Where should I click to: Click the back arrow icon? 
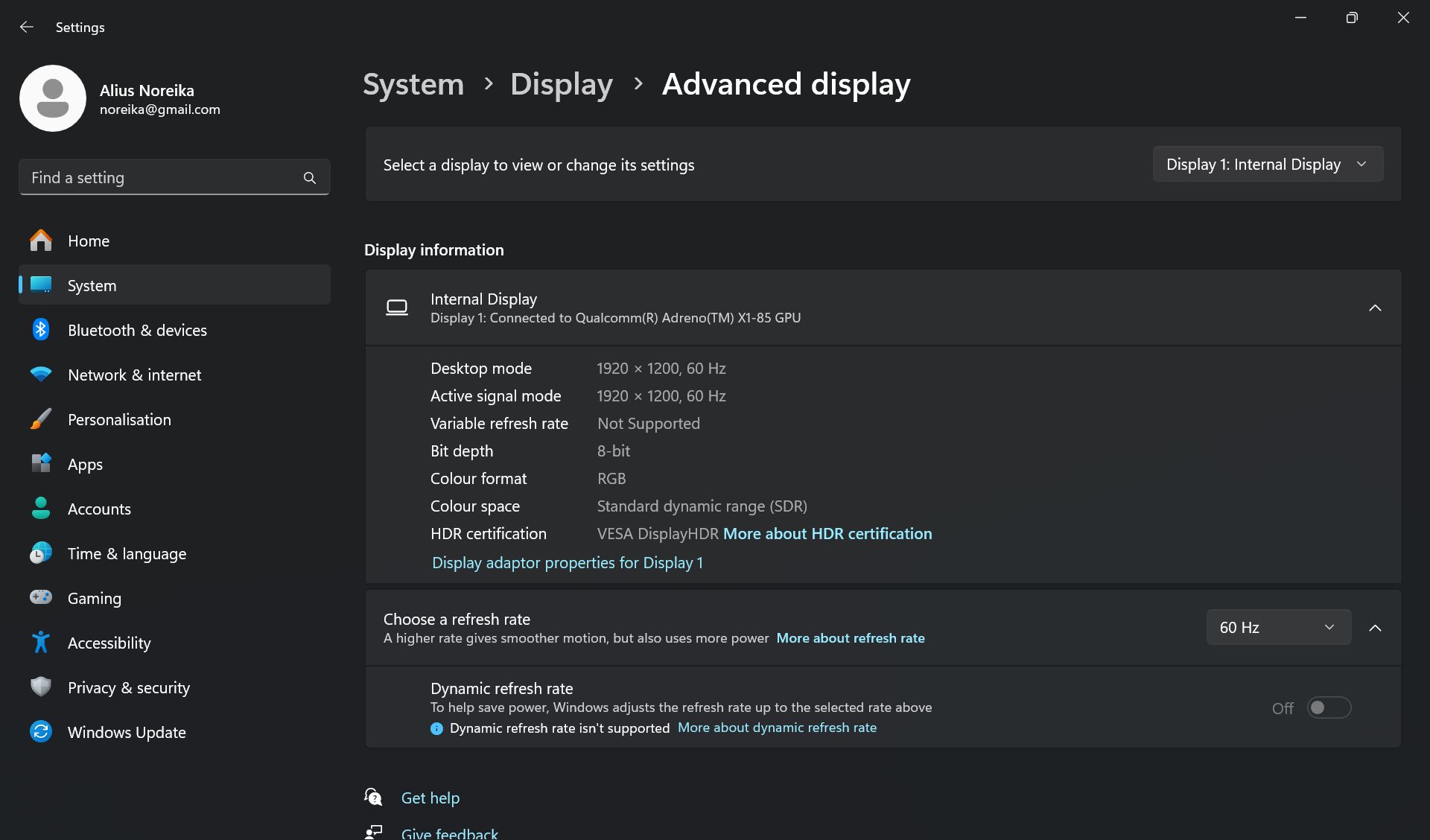coord(27,27)
